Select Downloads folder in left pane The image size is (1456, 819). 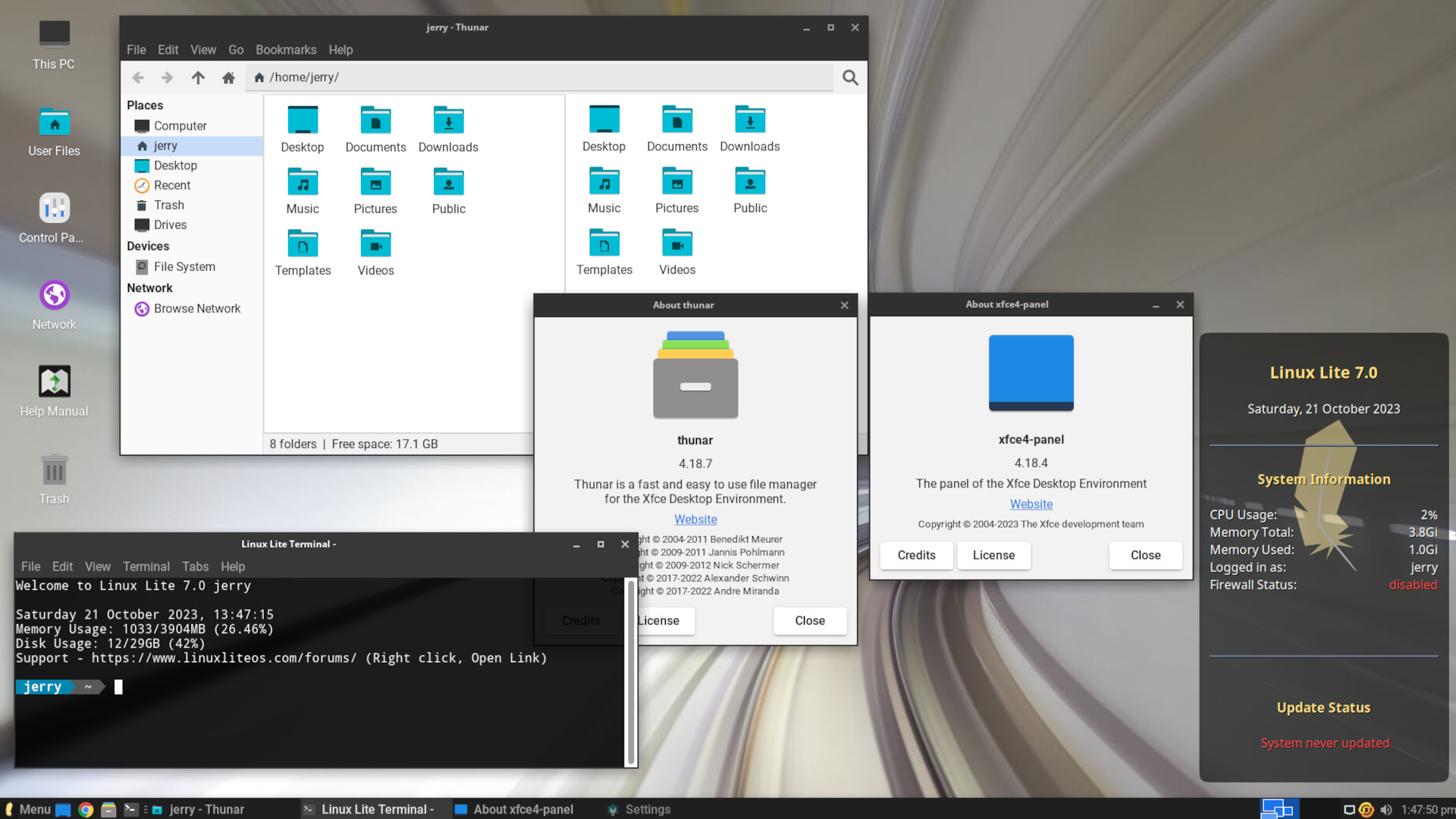point(448,130)
